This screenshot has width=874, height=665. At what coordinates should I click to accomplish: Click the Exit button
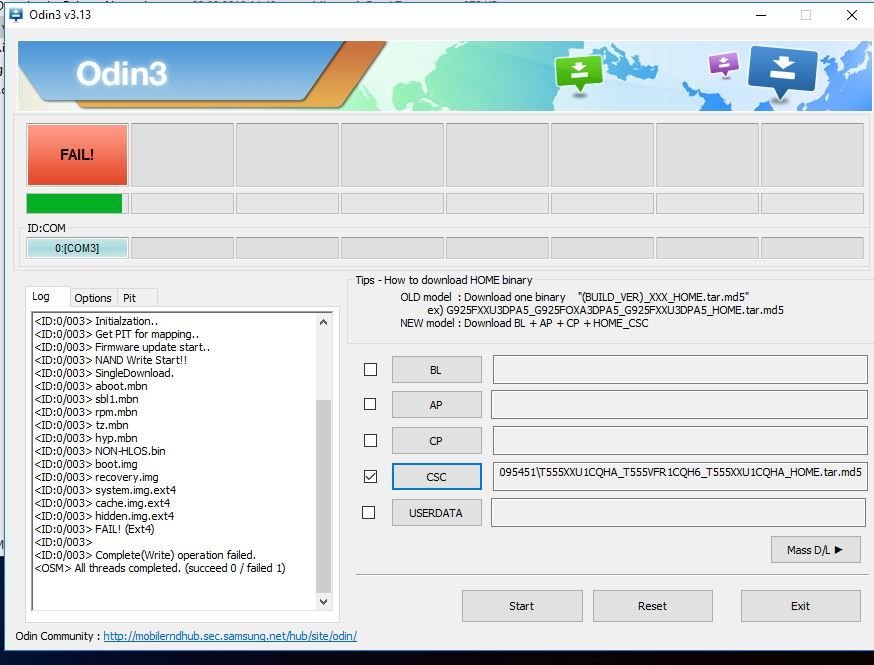click(800, 606)
